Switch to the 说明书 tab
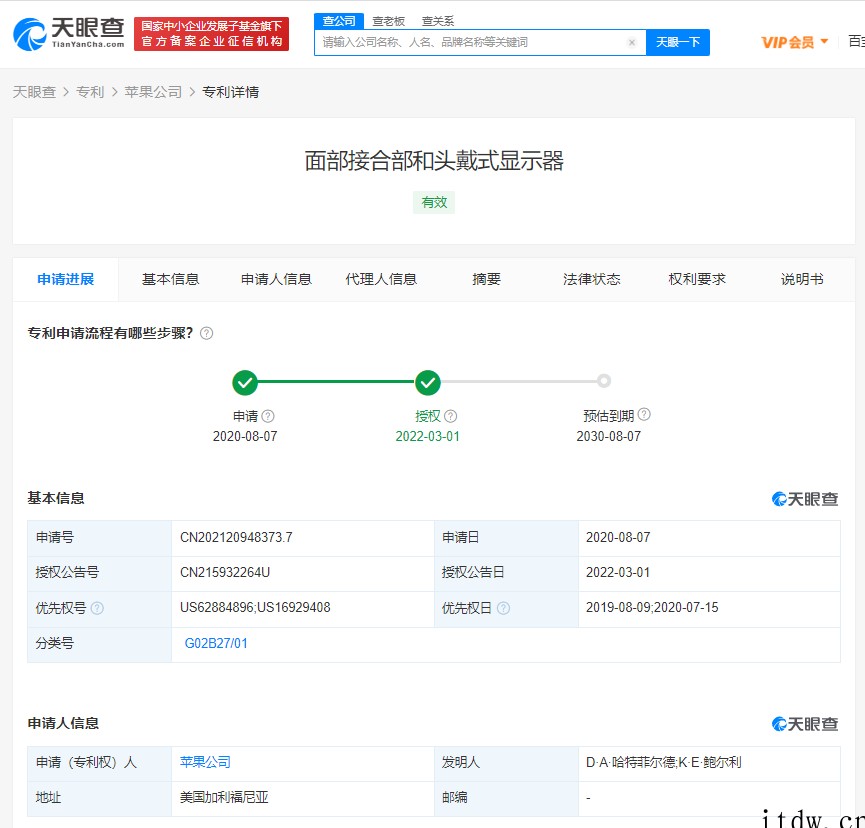Image resolution: width=865 pixels, height=828 pixels. coord(802,280)
